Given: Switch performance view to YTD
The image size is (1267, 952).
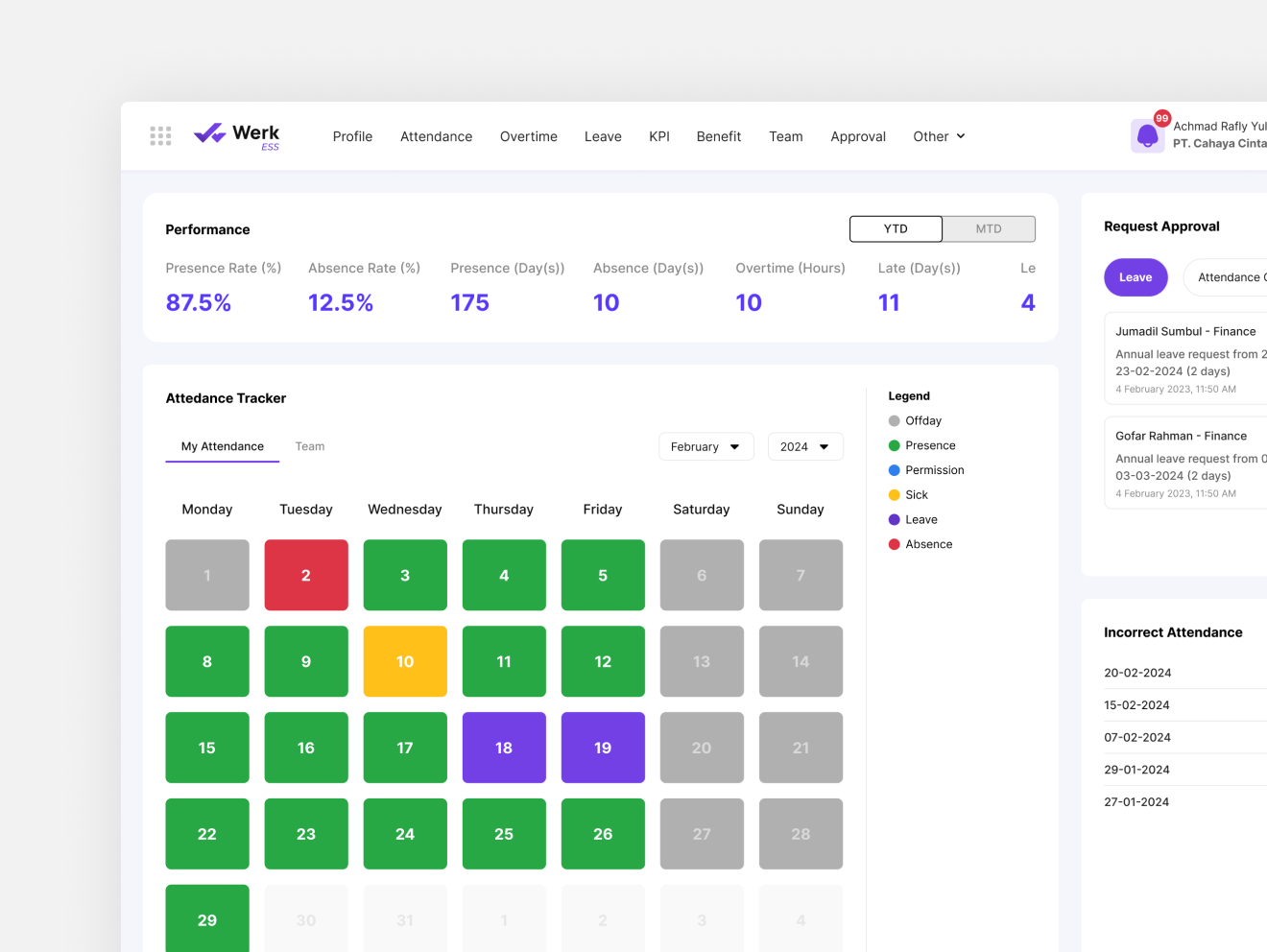Looking at the screenshot, I should (x=896, y=228).
